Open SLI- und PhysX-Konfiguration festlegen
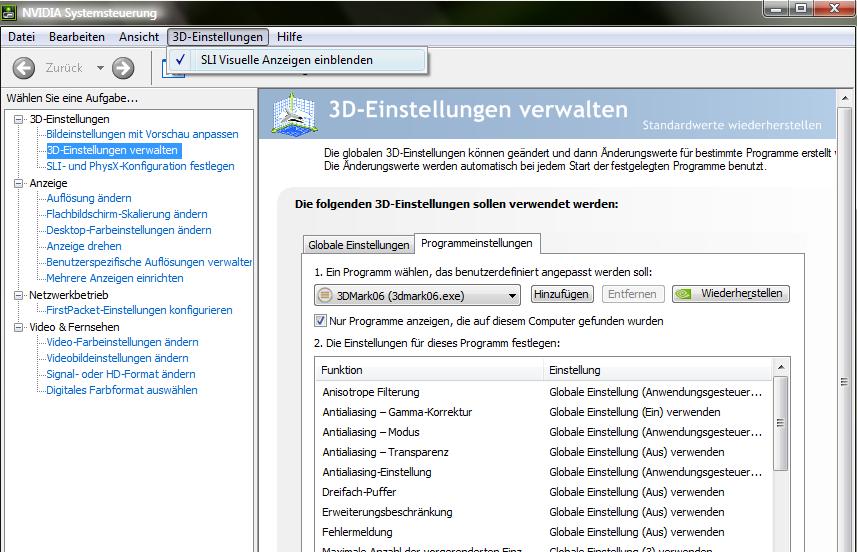 point(140,166)
